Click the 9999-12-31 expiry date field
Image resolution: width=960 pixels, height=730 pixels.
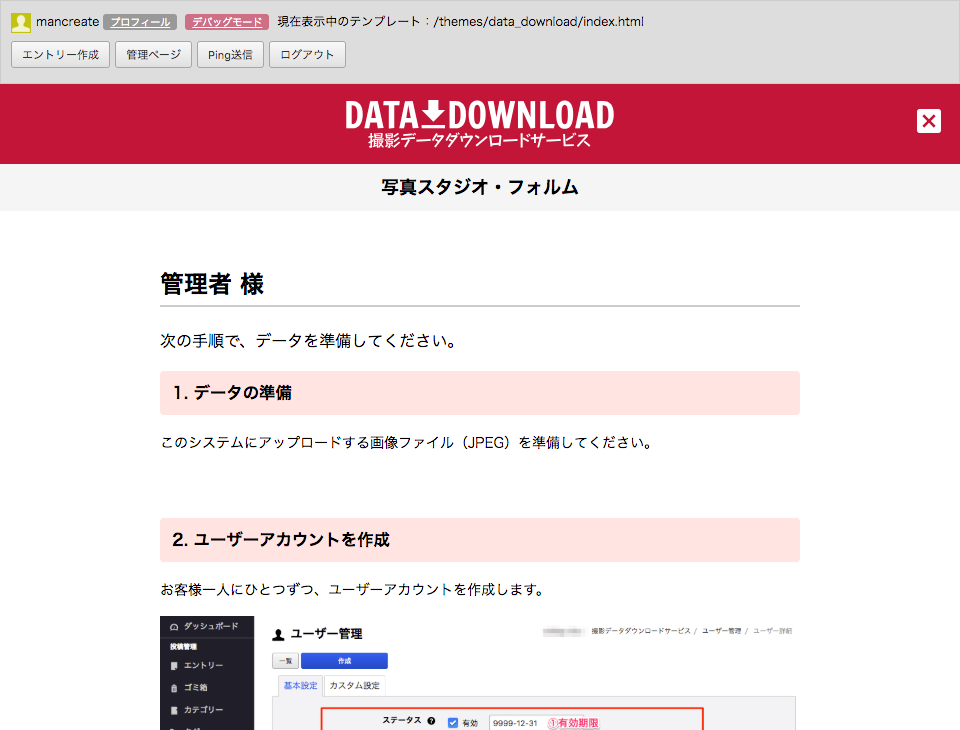515,723
